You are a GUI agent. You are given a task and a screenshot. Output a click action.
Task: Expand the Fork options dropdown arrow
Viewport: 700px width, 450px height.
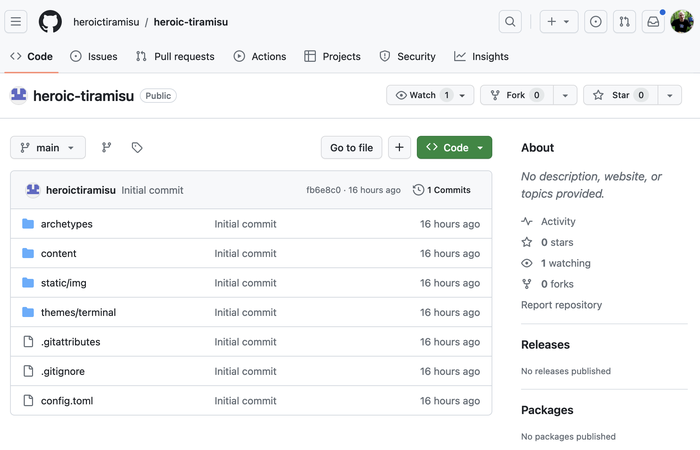pos(565,95)
